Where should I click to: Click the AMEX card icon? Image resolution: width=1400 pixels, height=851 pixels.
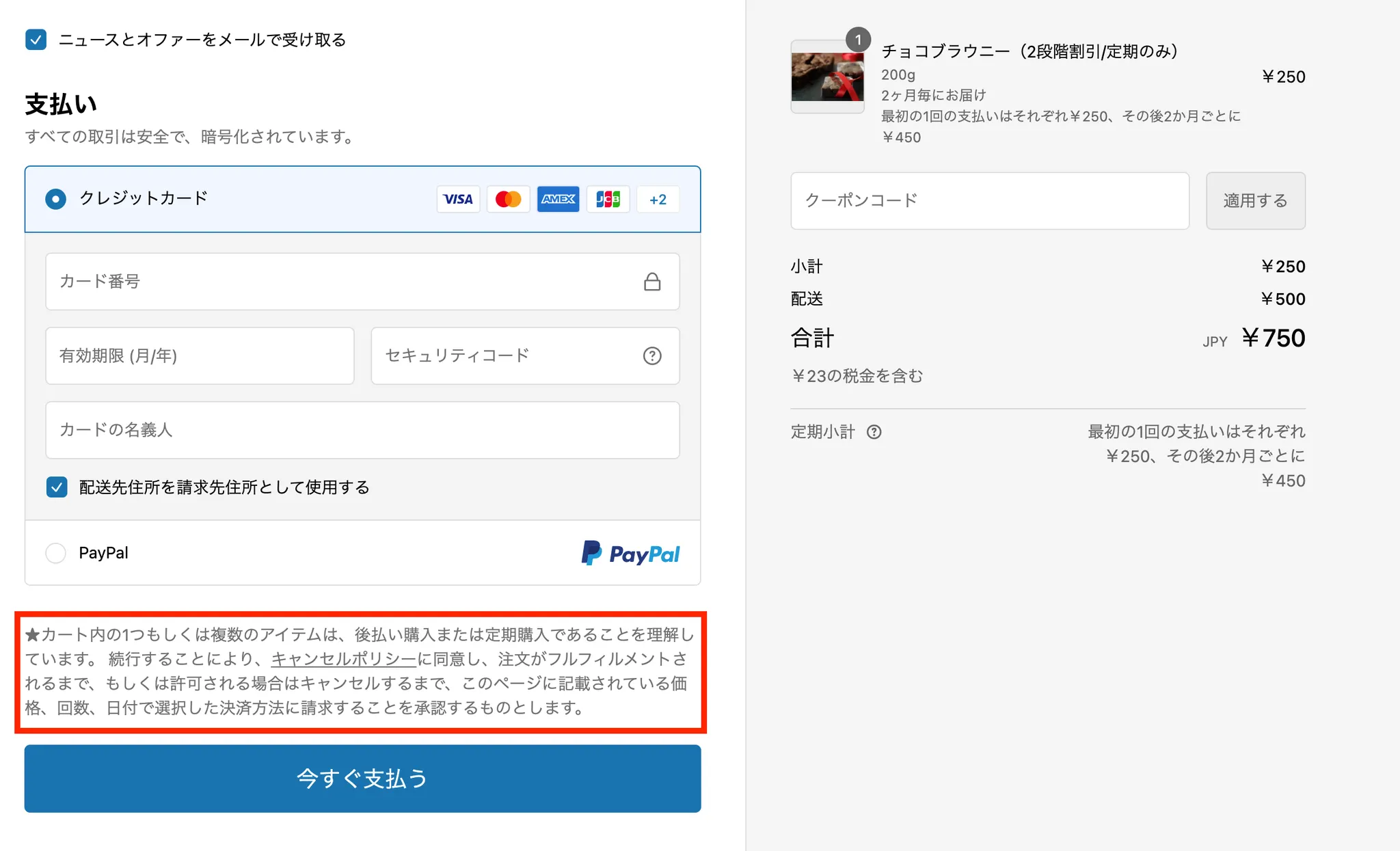click(x=558, y=199)
